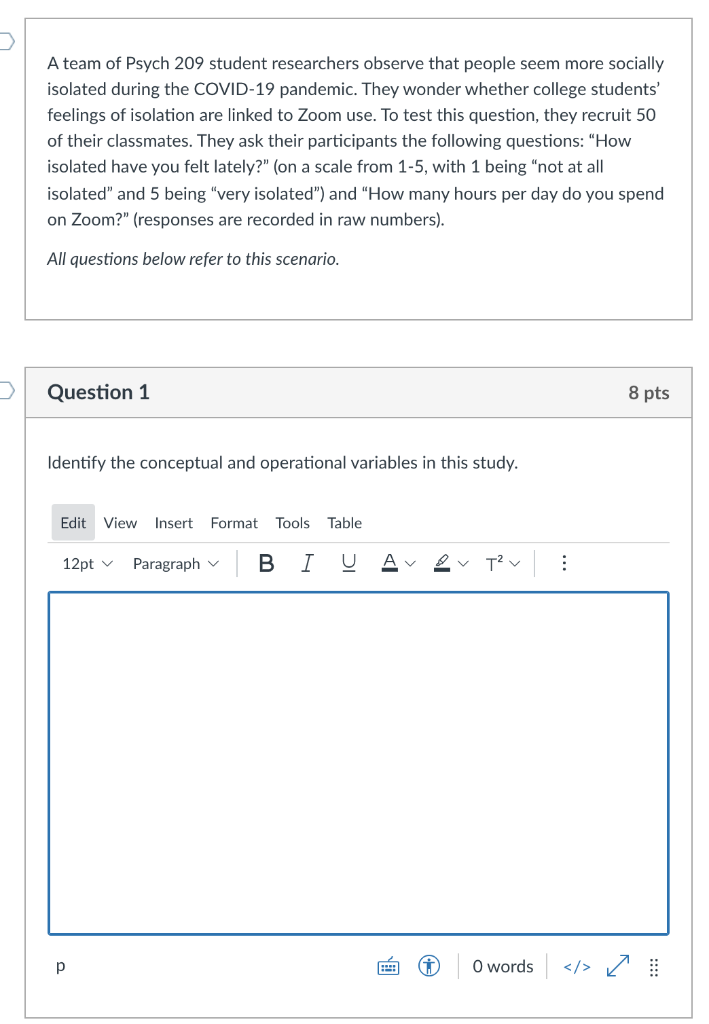This screenshot has height=1024, width=709.
Task: Open the Insert menu
Action: (x=173, y=522)
